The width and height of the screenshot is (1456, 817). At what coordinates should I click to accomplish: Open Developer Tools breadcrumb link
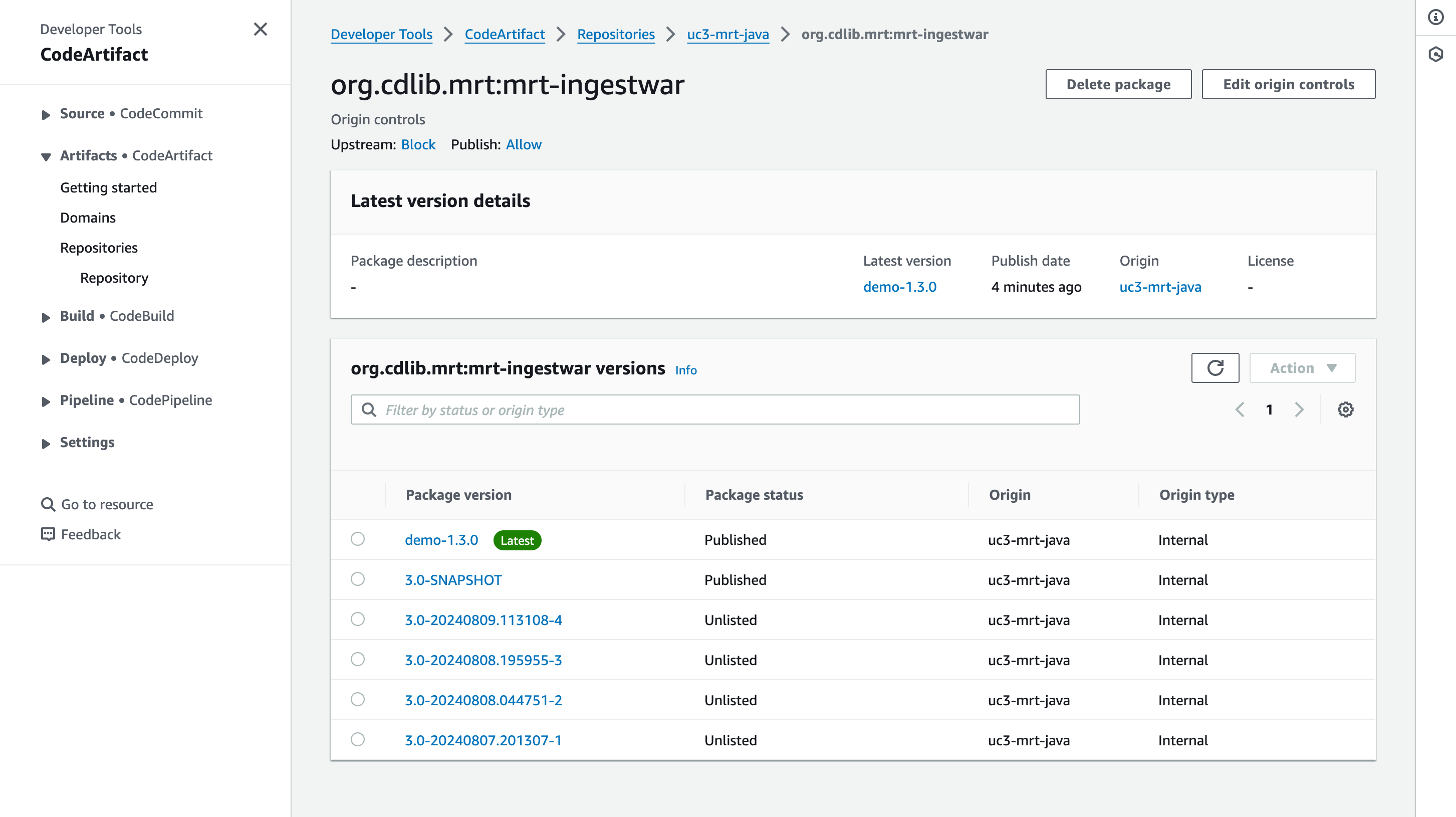point(381,35)
